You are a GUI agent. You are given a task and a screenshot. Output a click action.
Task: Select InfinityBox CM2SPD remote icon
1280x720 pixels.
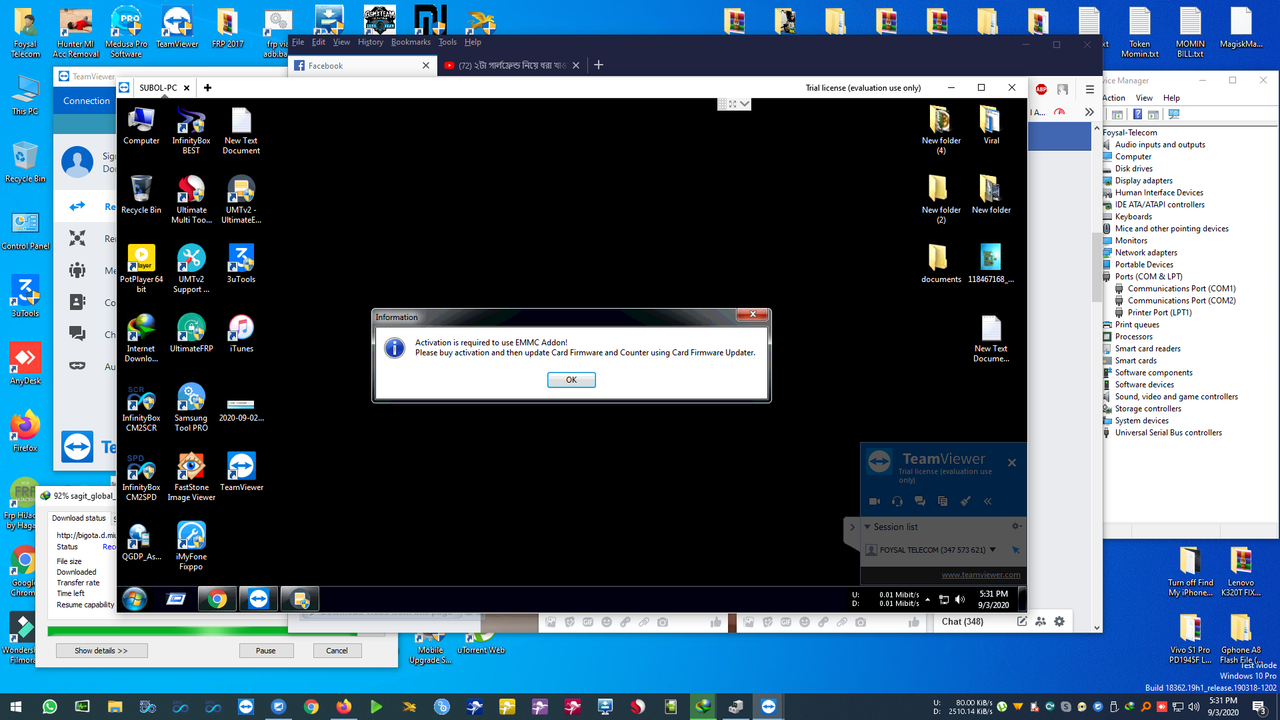[141, 476]
